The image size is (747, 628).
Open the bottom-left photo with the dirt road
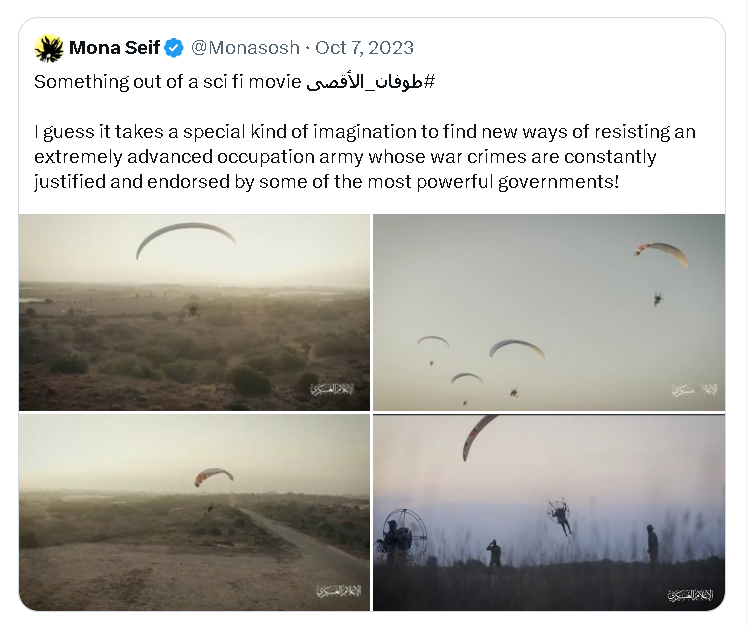(x=194, y=512)
